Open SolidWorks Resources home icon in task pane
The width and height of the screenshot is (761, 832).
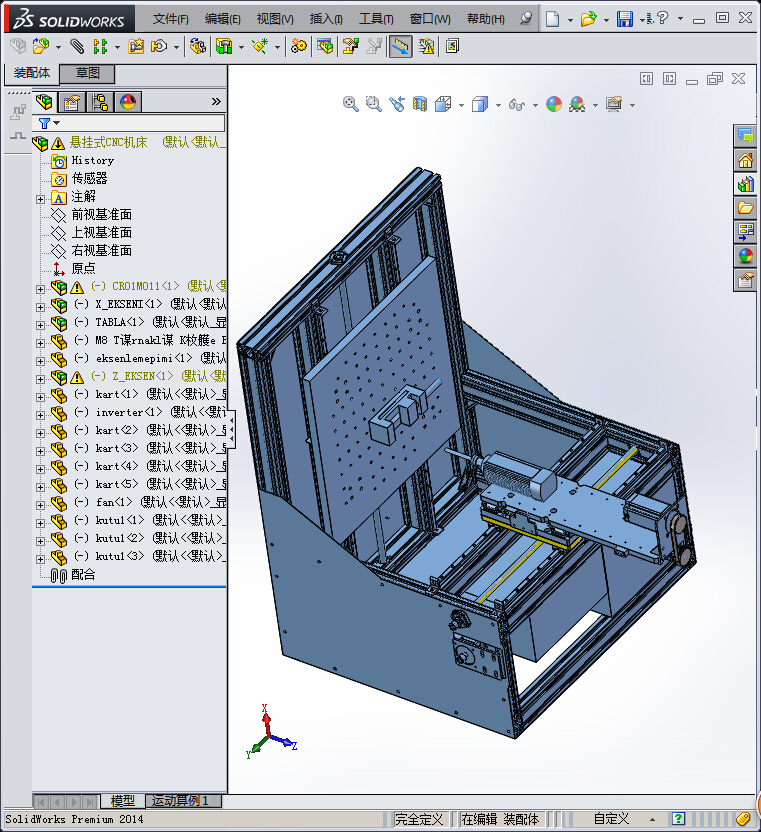(x=745, y=160)
